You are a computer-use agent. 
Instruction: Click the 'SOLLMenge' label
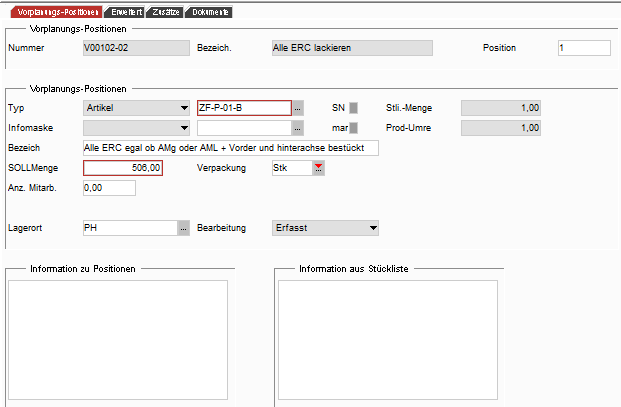(x=33, y=168)
